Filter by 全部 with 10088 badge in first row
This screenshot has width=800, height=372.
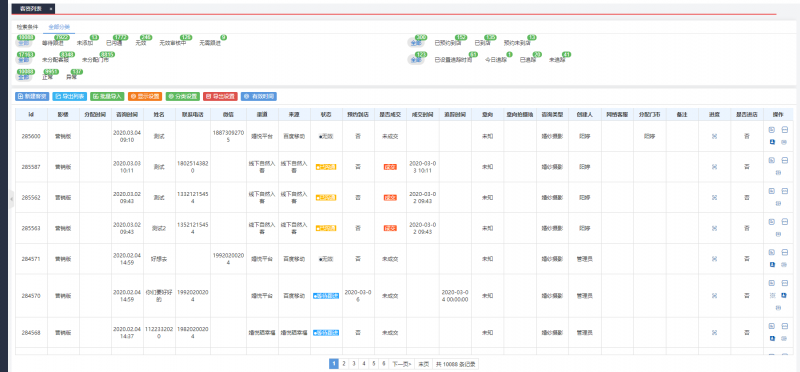(24, 43)
